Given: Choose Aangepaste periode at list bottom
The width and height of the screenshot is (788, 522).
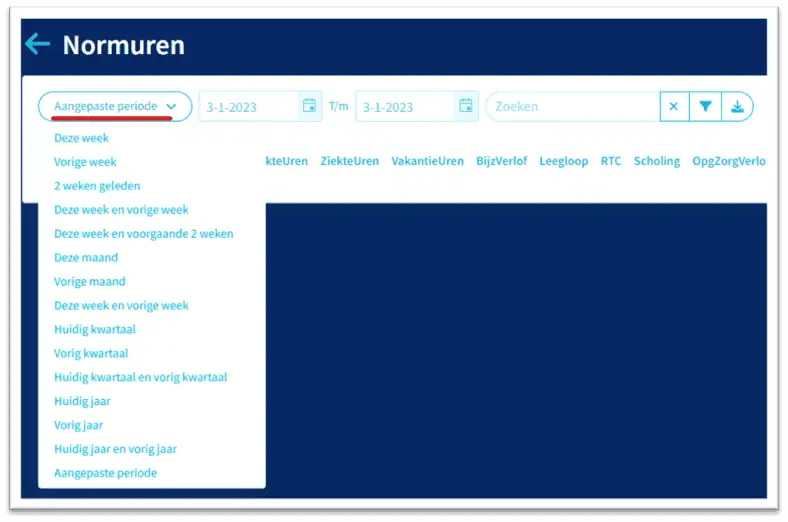Looking at the screenshot, I should (x=106, y=473).
